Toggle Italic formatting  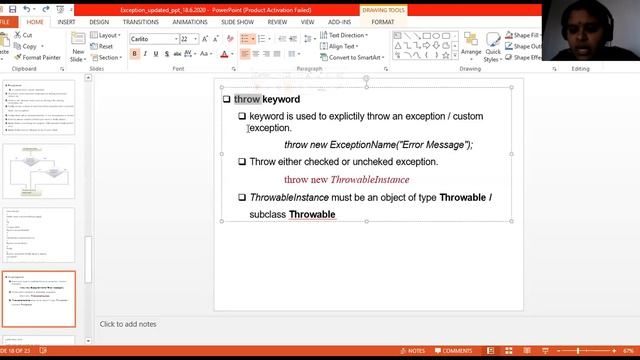pyautogui.click(x=145, y=53)
